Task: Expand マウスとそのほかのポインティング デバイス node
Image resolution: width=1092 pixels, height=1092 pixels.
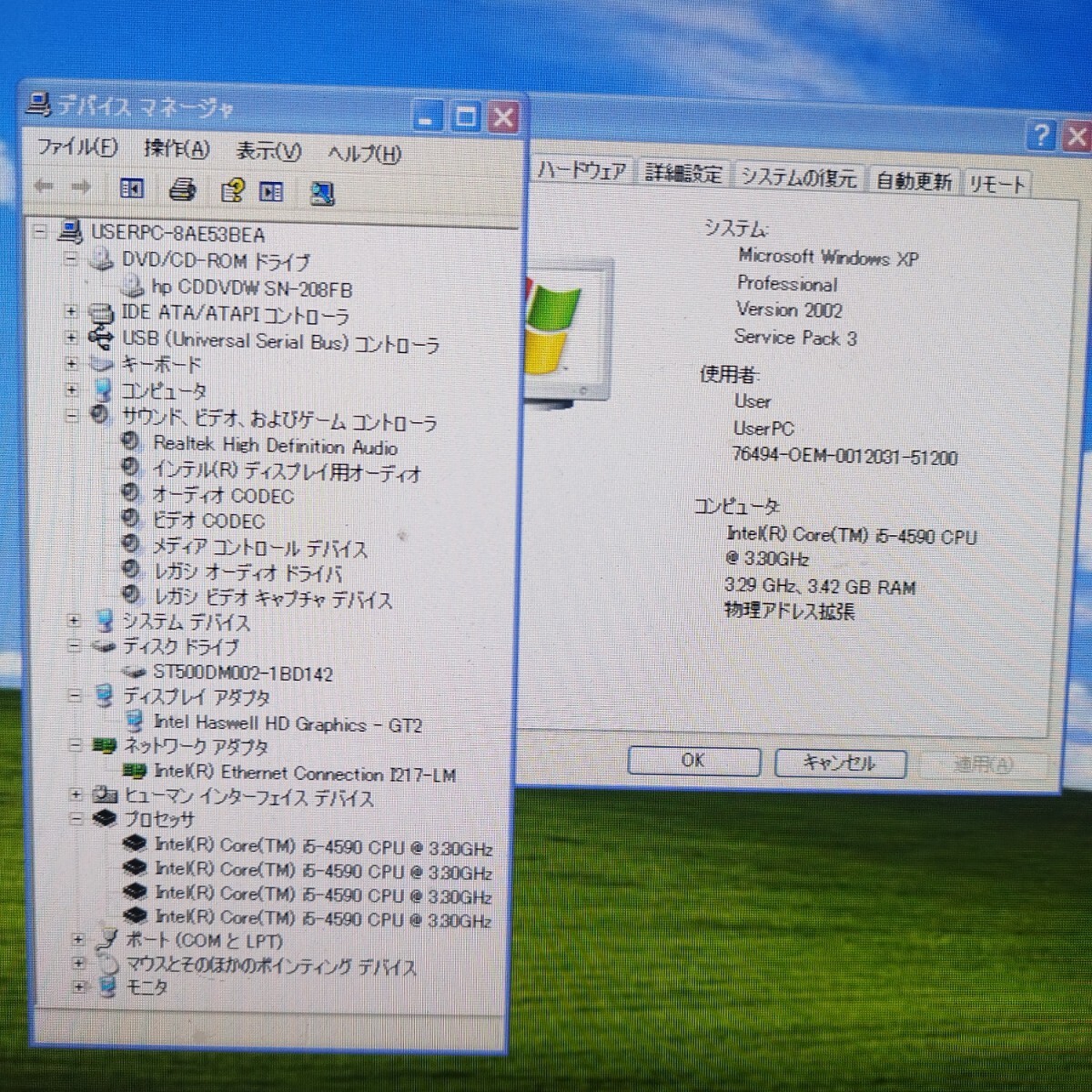Action: [x=79, y=963]
